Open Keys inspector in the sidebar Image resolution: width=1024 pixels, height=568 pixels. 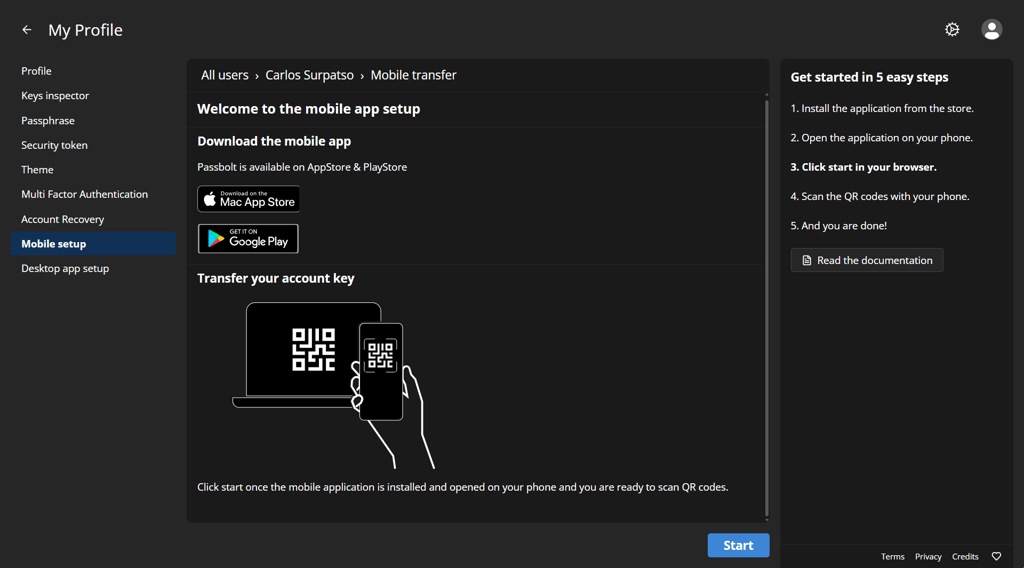pyautogui.click(x=93, y=95)
